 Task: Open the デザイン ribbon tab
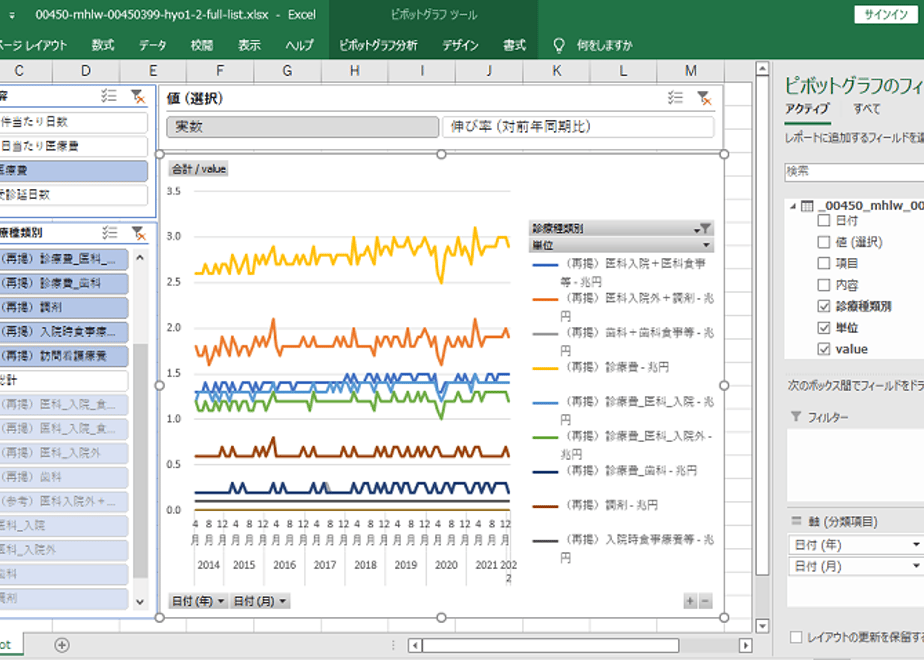pyautogui.click(x=460, y=45)
